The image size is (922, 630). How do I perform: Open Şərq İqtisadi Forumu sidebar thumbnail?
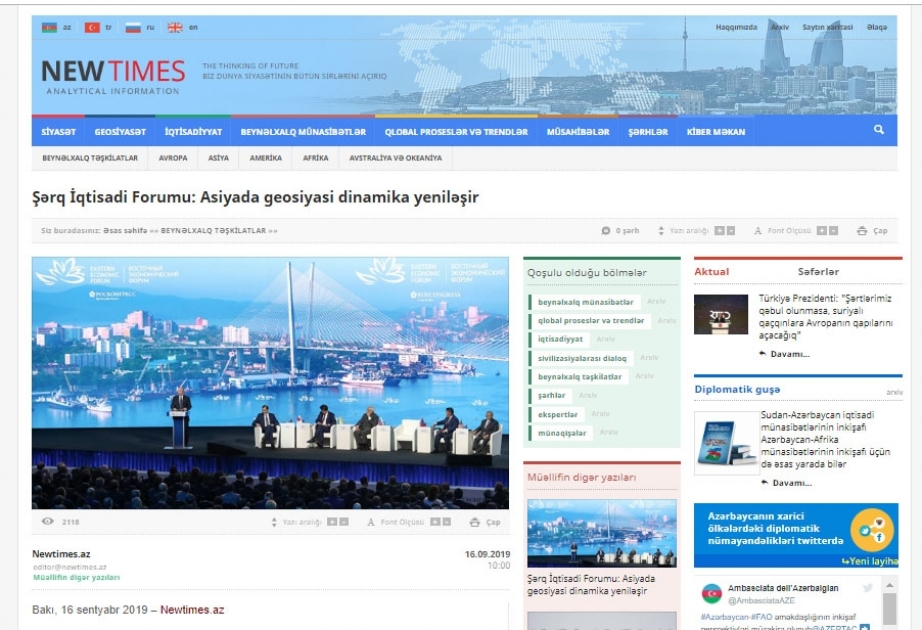[x=602, y=533]
